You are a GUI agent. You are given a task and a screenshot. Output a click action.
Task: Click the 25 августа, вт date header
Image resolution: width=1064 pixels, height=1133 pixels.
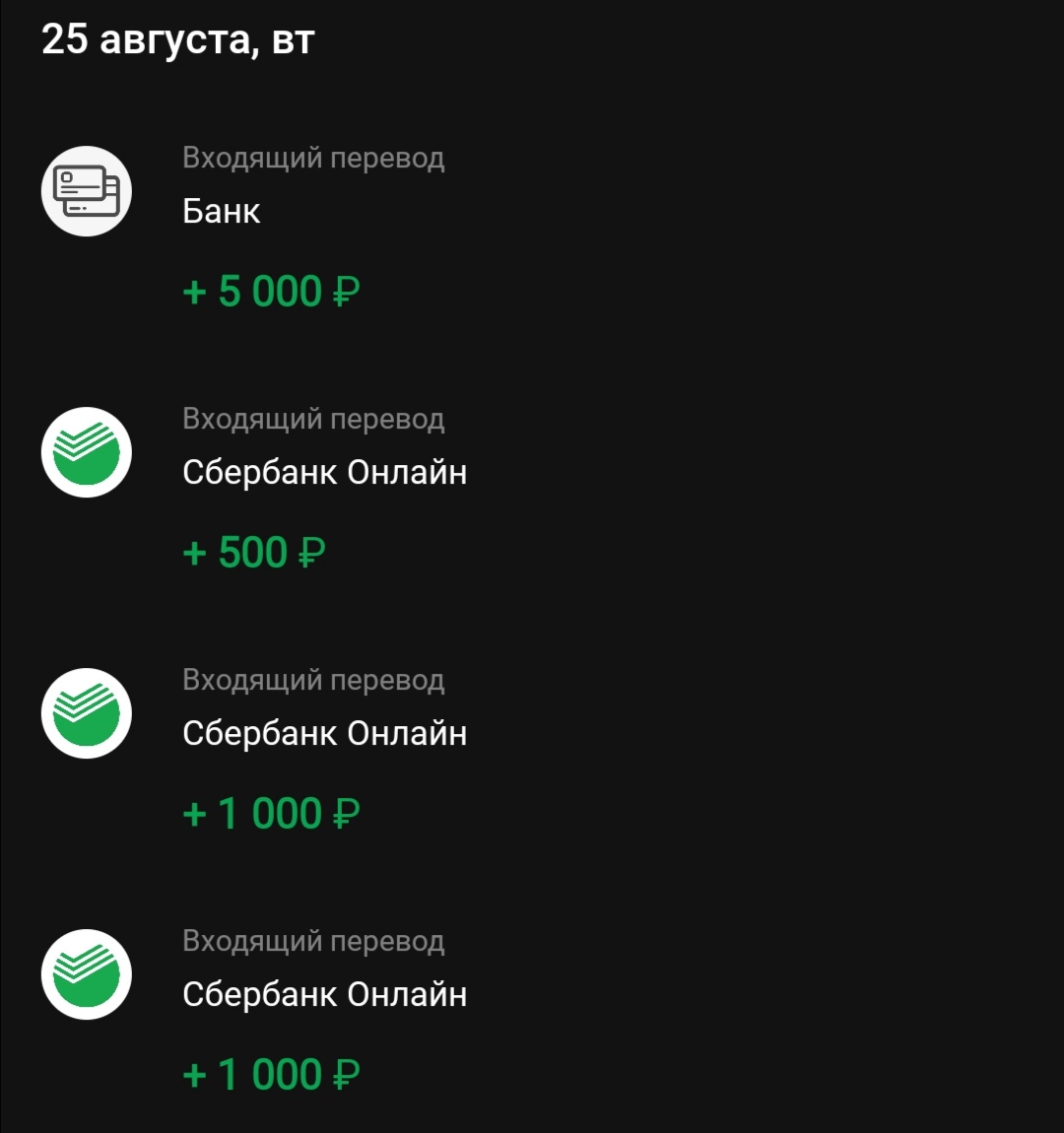coord(177,39)
